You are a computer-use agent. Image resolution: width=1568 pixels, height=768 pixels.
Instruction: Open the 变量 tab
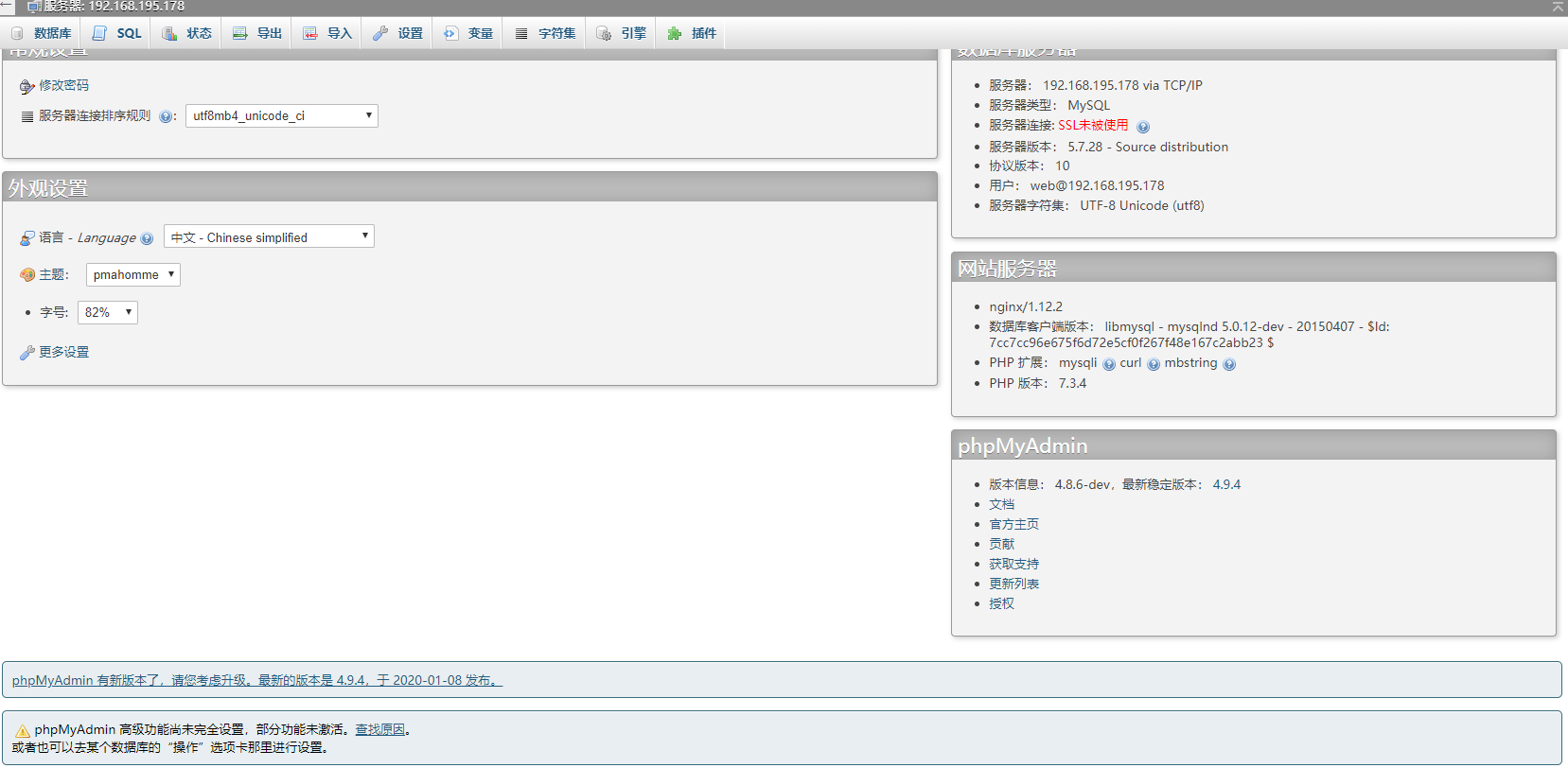pyautogui.click(x=468, y=33)
